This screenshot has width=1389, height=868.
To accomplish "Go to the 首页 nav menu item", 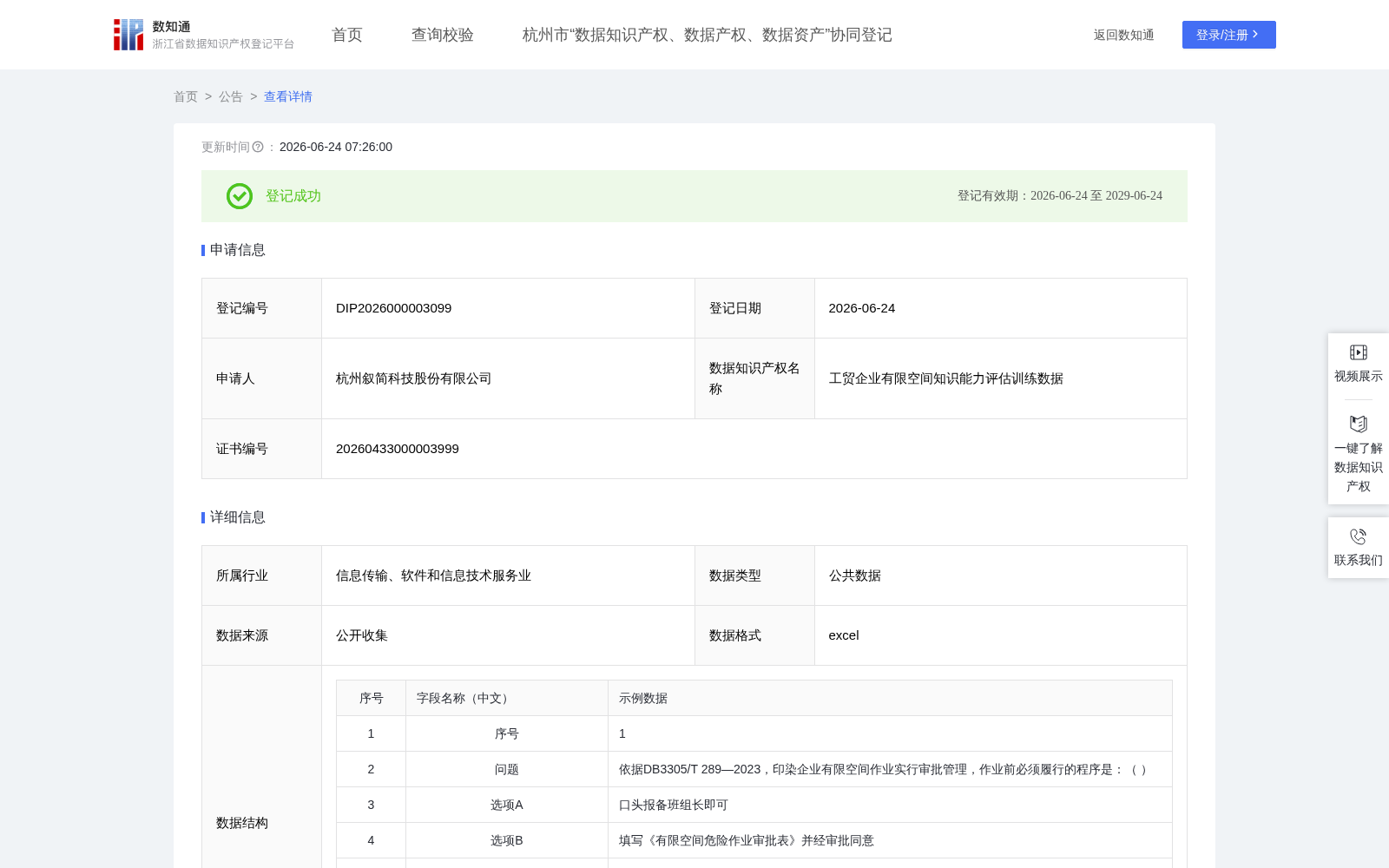I will [x=347, y=35].
